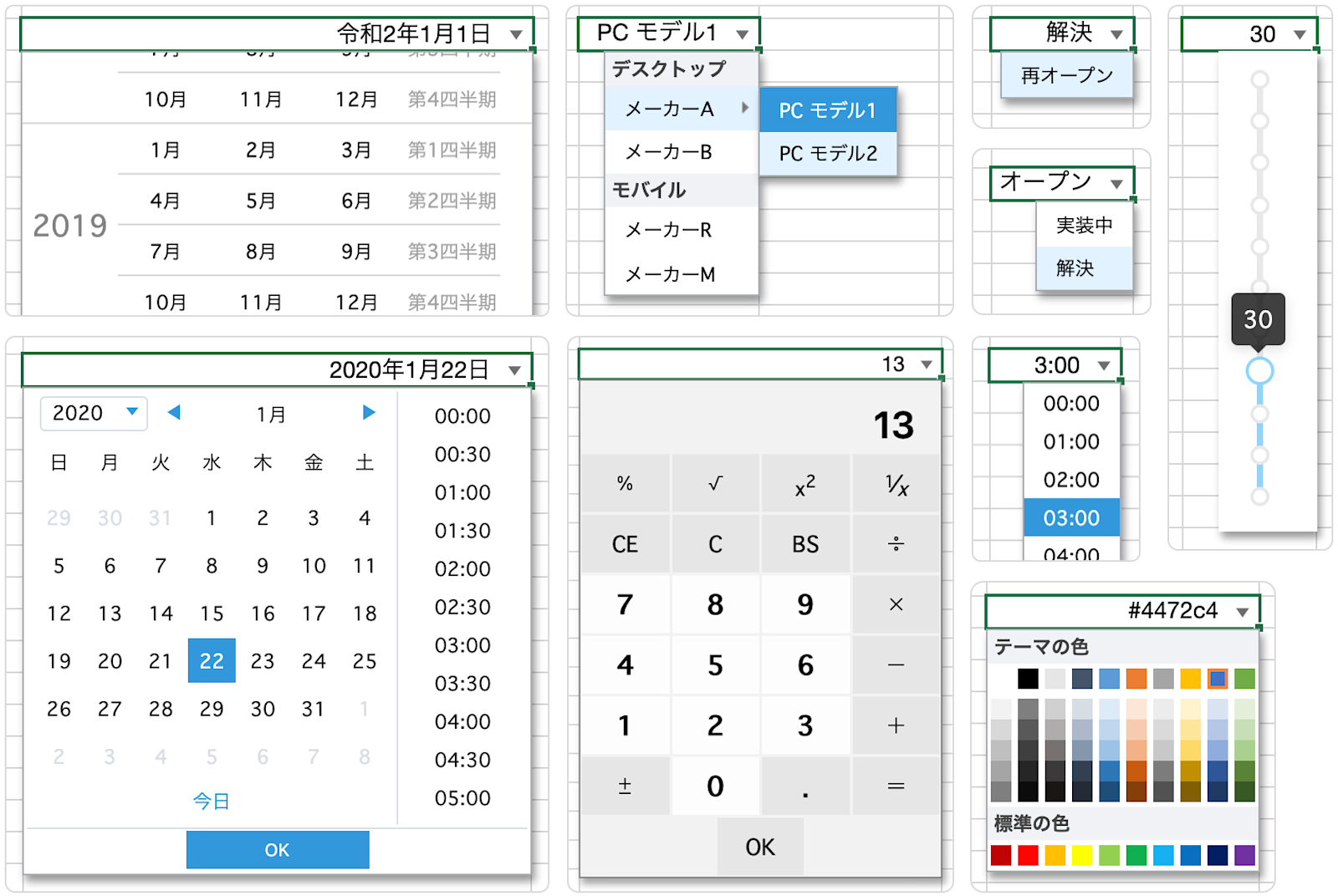The image size is (1338, 896).
Task: Click the plus operator key
Action: pyautogui.click(x=896, y=725)
